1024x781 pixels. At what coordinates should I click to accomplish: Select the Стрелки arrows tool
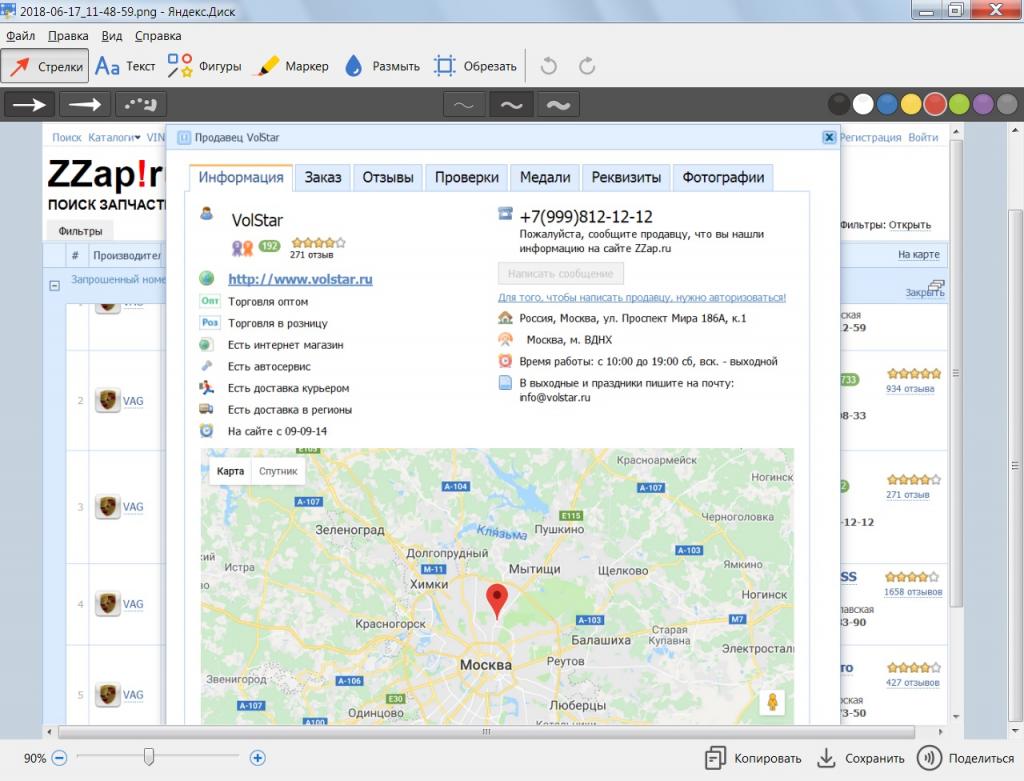[x=44, y=66]
